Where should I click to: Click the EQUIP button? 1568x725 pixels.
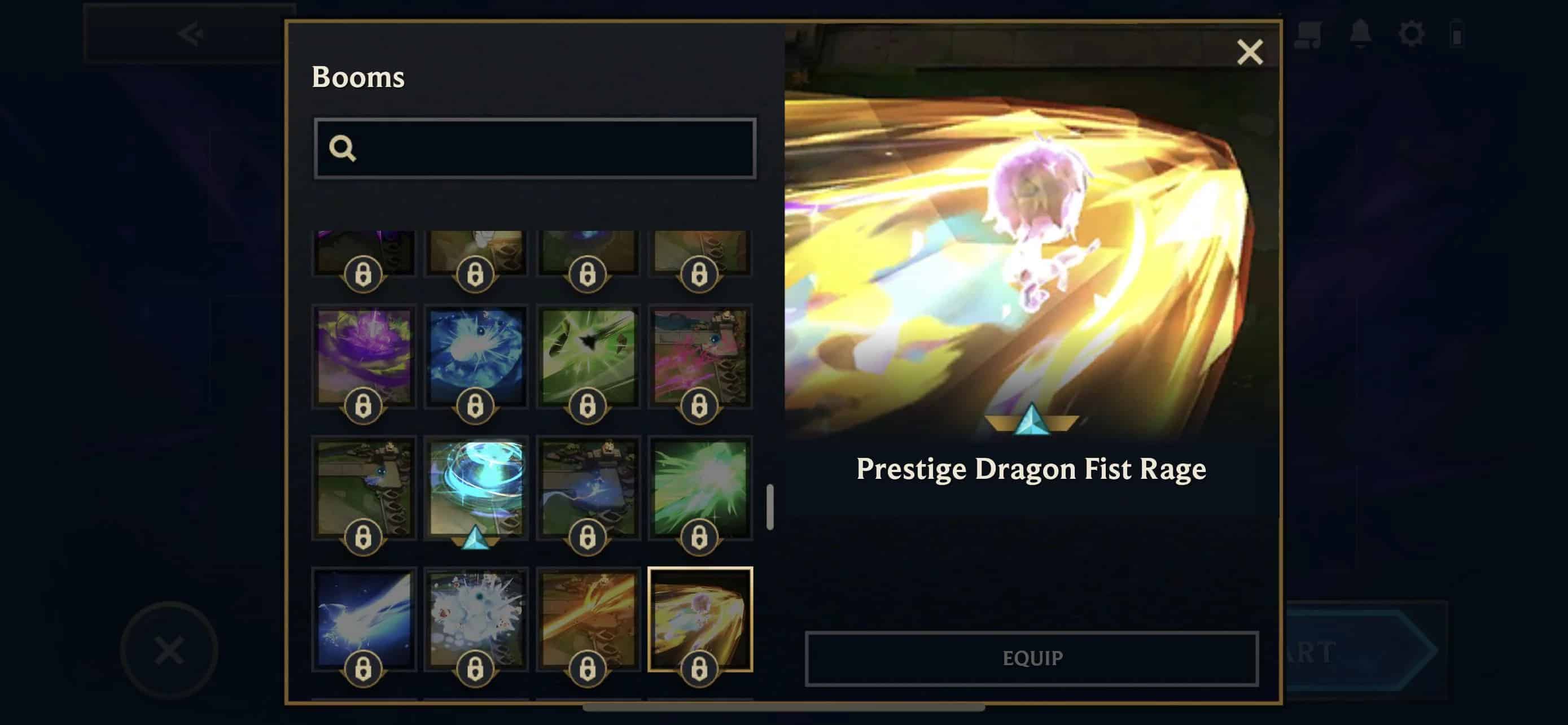point(1032,658)
